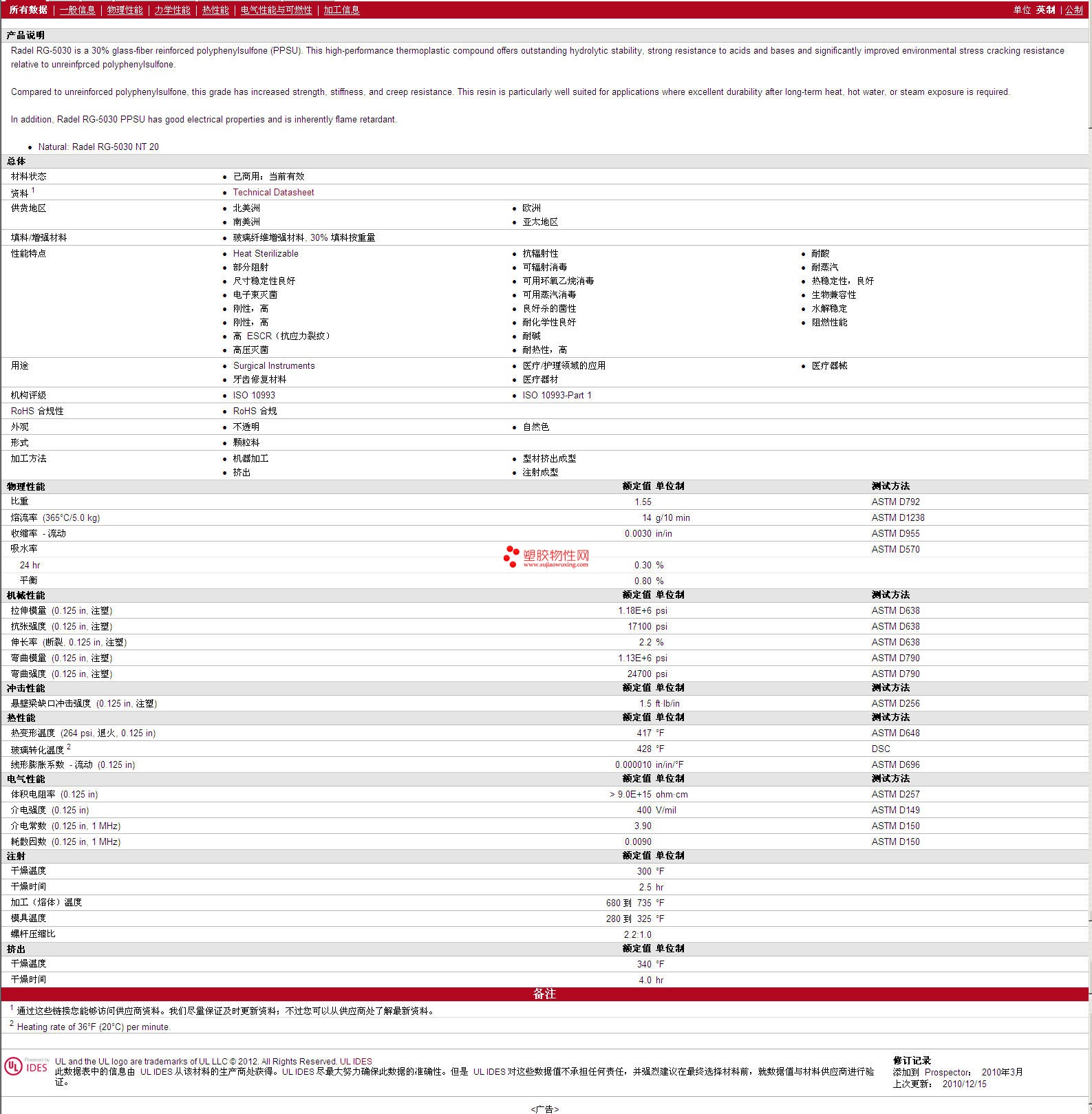Go to the 力学性能 tab

click(x=172, y=10)
